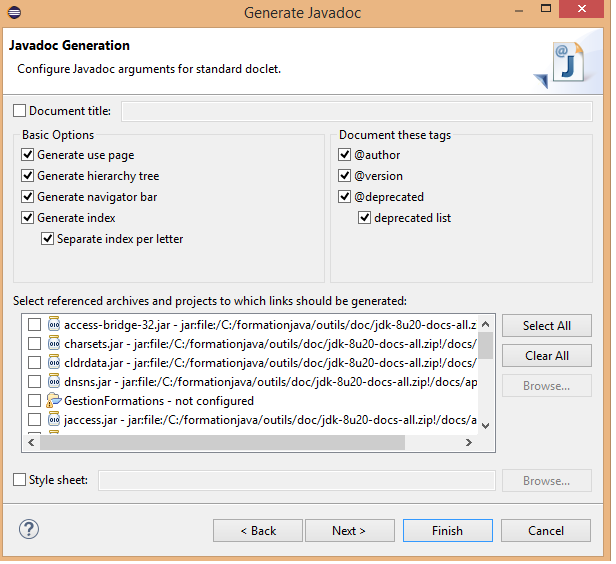This screenshot has height=564, width=616.
Task: Close the Generate Javadoc dialog
Action: (588, 14)
